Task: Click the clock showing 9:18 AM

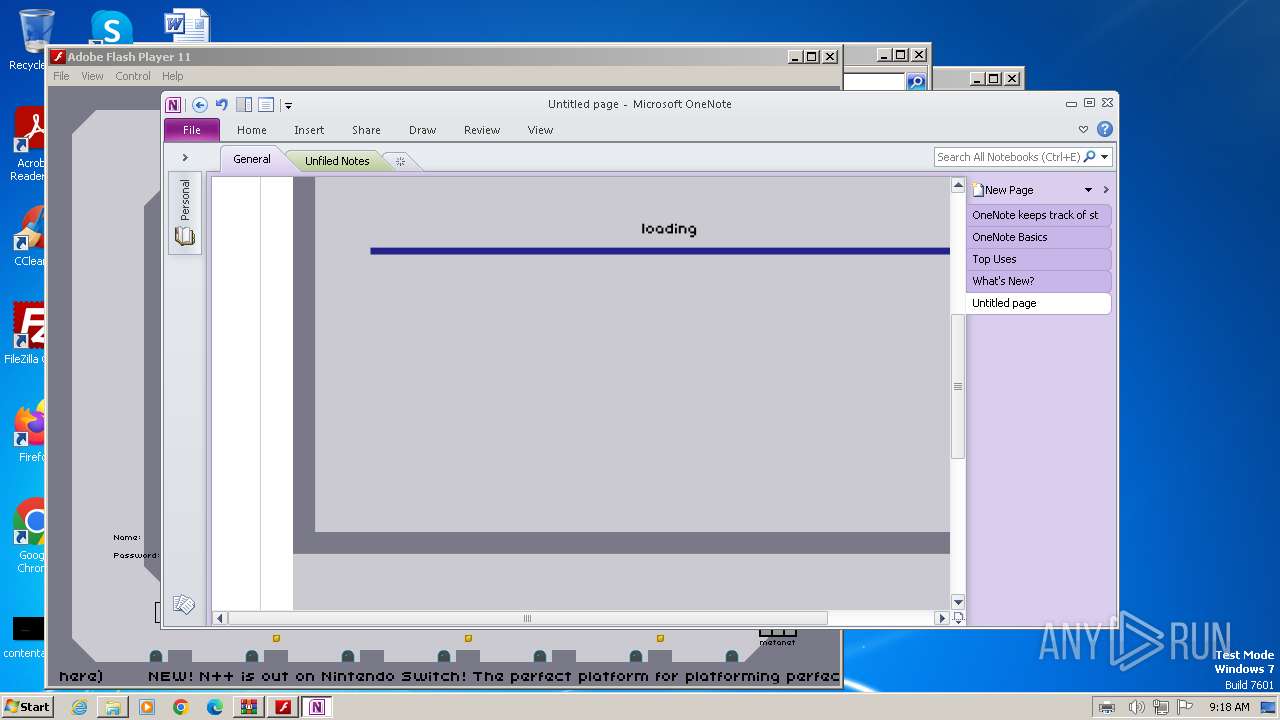Action: tap(1228, 707)
